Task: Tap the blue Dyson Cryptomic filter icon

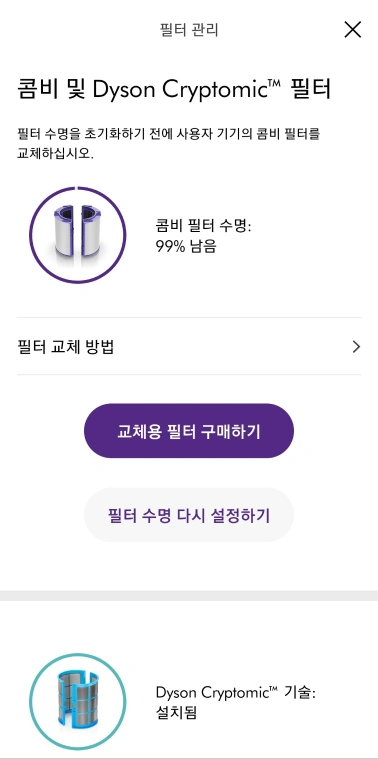Action: pos(77,697)
